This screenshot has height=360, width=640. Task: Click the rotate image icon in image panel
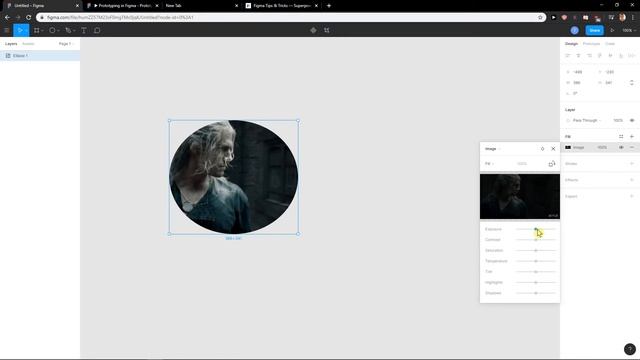point(552,164)
